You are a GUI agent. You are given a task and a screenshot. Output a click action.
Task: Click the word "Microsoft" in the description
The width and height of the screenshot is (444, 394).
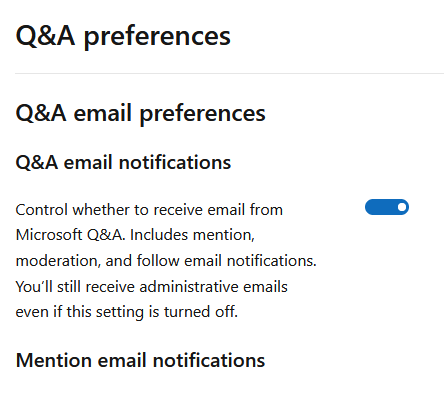tap(49, 235)
